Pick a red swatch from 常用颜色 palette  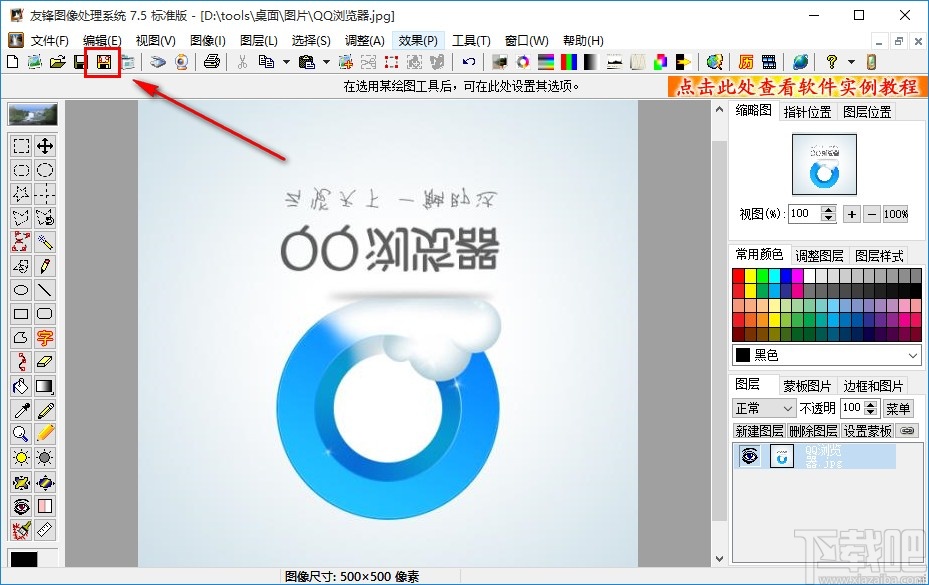pyautogui.click(x=738, y=275)
